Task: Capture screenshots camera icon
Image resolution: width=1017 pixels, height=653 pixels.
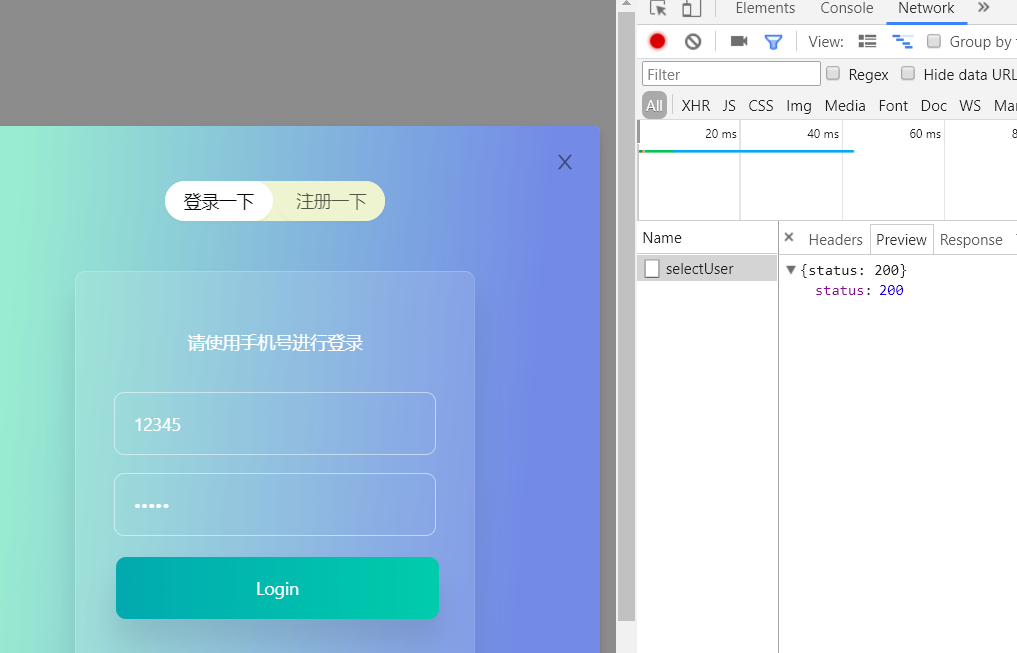Action: (739, 42)
